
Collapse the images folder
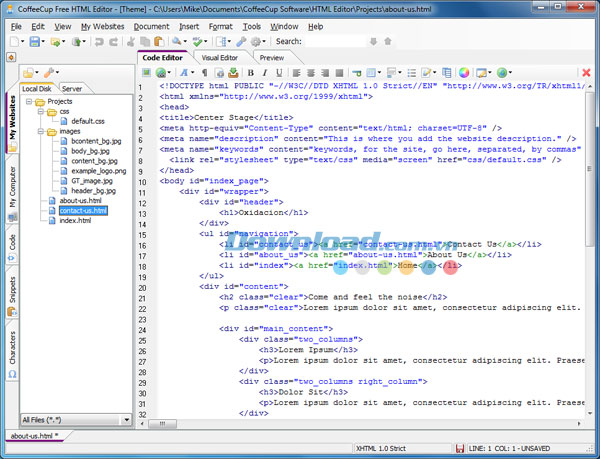[41, 131]
